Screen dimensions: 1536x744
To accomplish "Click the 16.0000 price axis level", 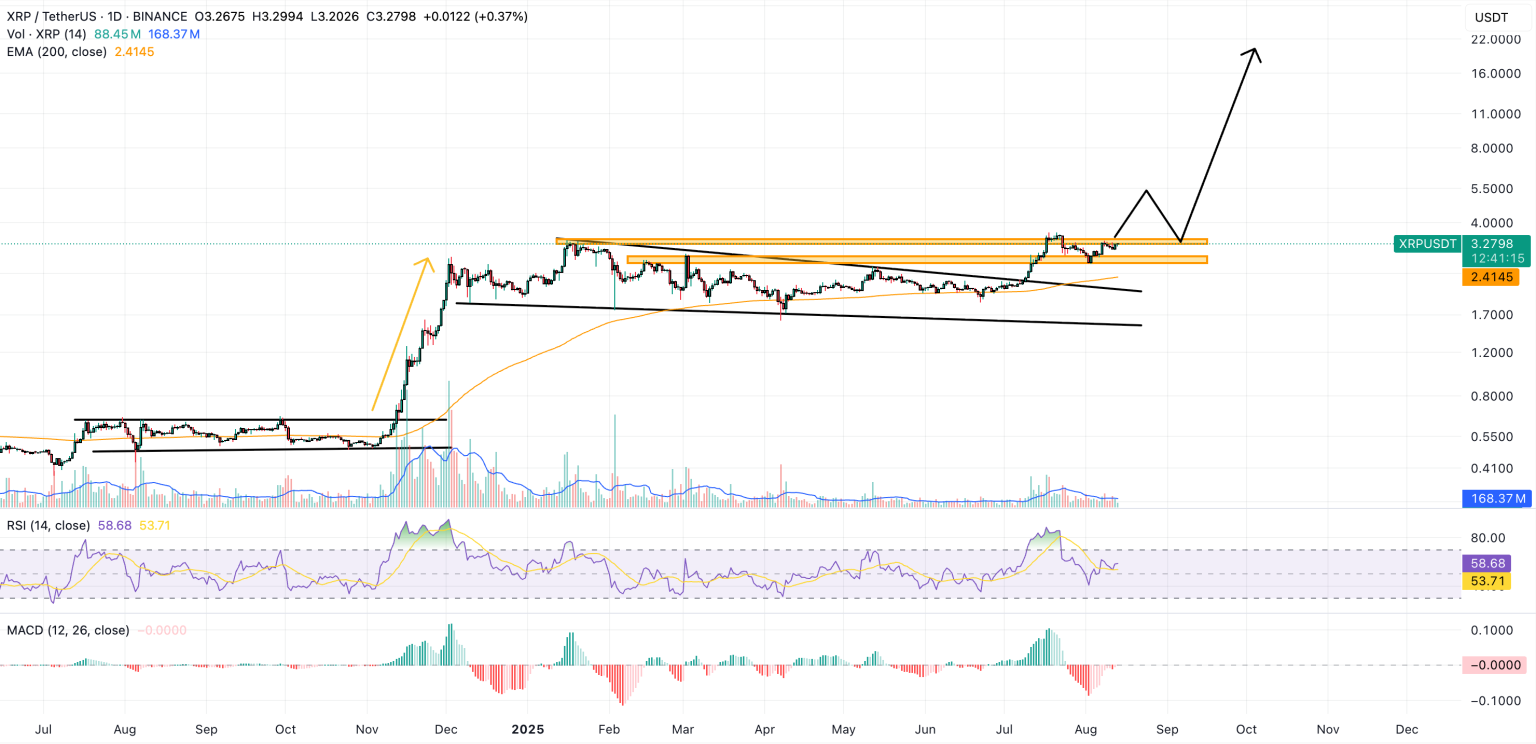I will click(1494, 74).
